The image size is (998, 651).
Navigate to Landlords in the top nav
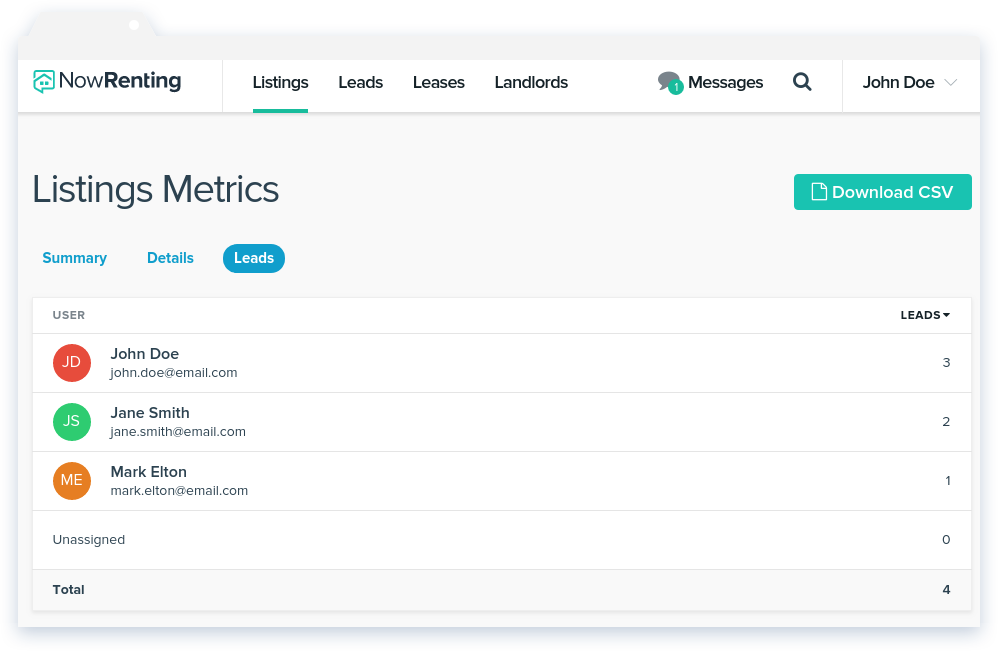[x=531, y=83]
